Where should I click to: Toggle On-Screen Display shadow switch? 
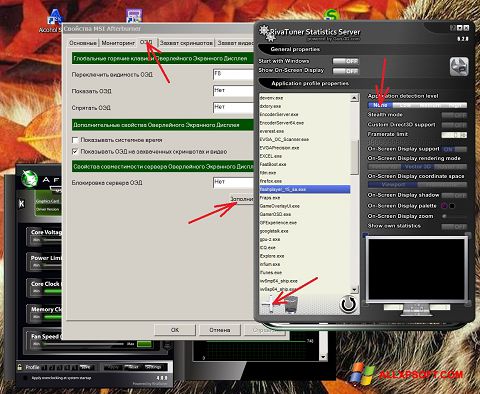tap(454, 195)
